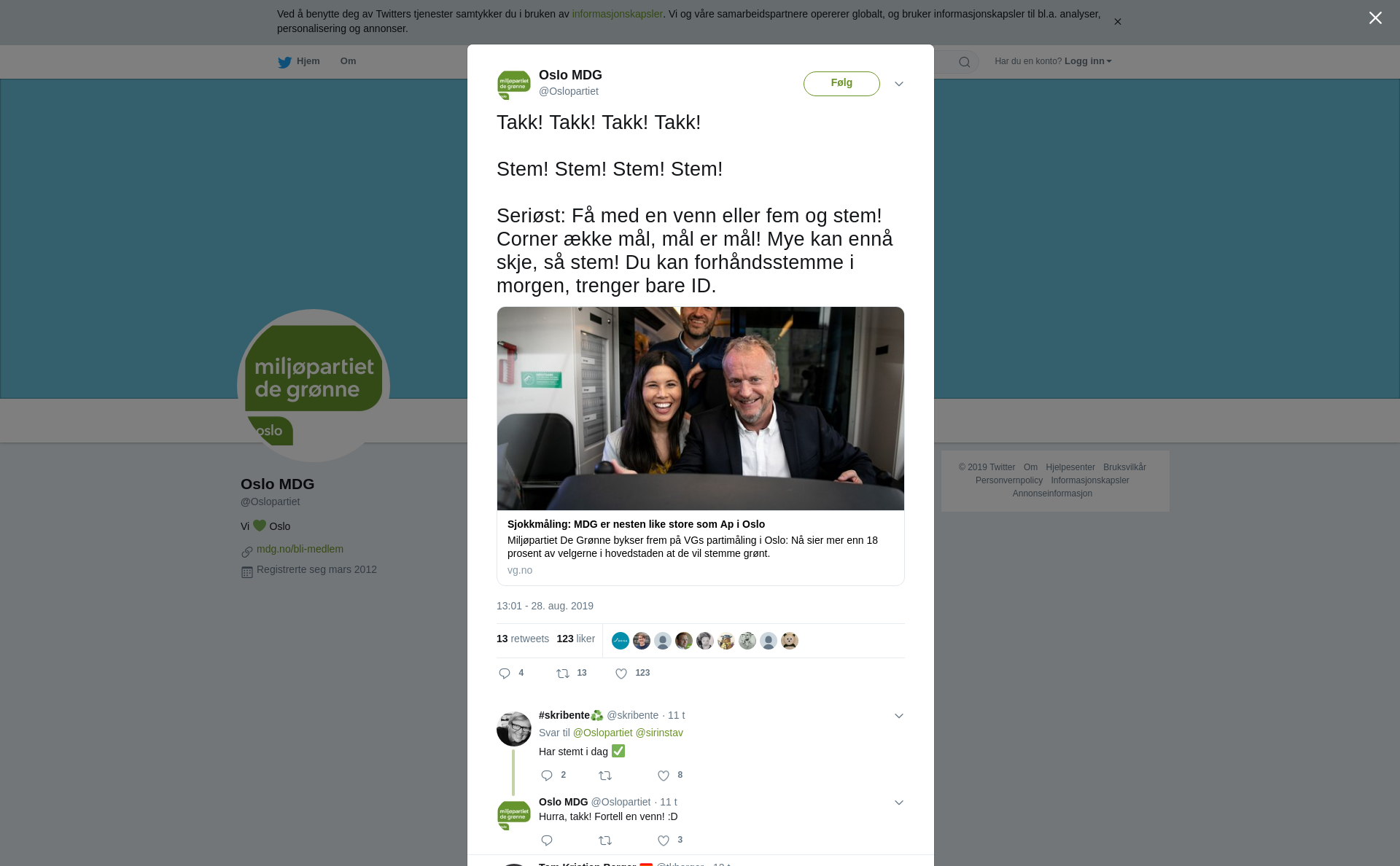Click the search magnifier icon
Image resolution: width=1400 pixels, height=866 pixels.
[965, 62]
